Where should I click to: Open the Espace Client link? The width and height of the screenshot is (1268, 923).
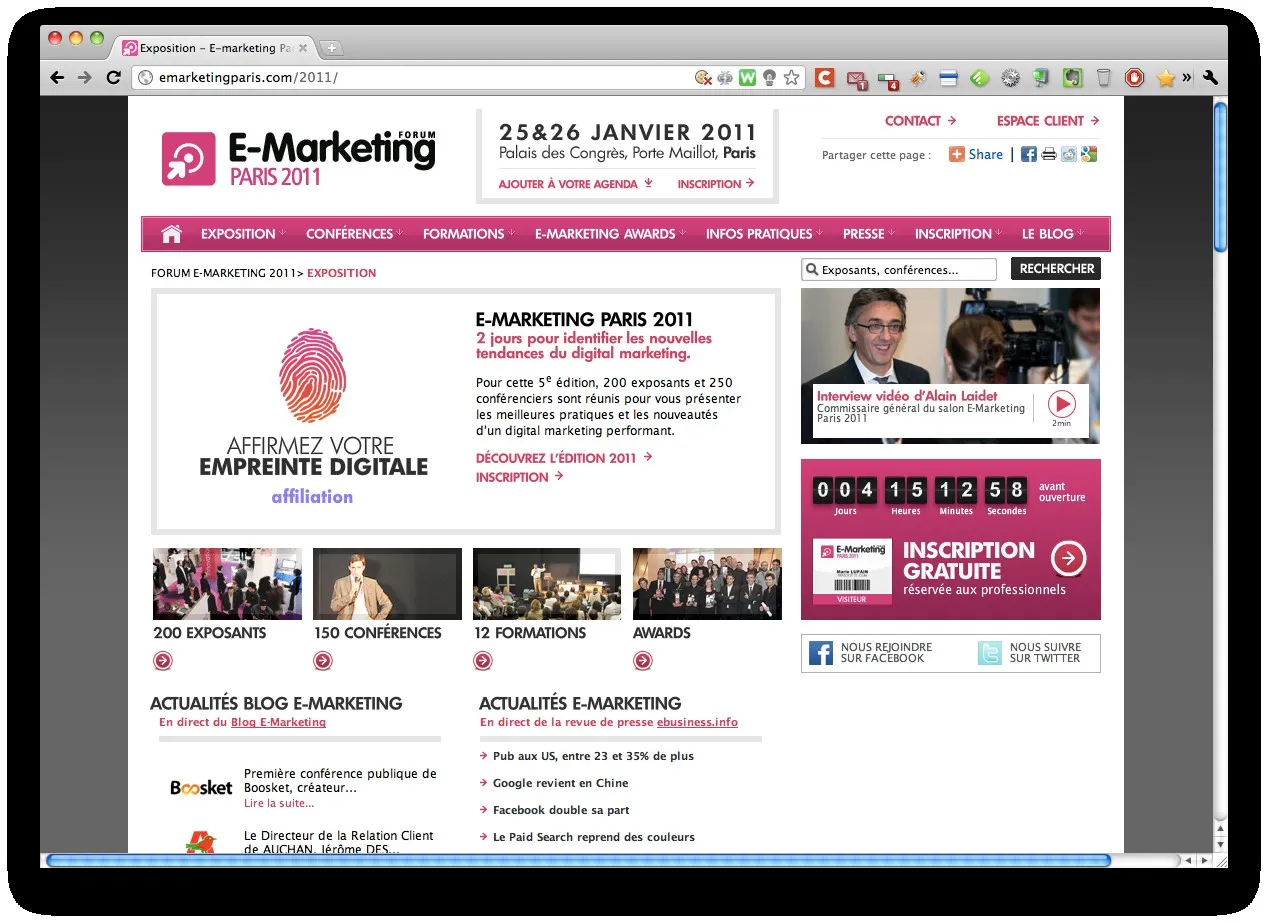(x=1048, y=121)
